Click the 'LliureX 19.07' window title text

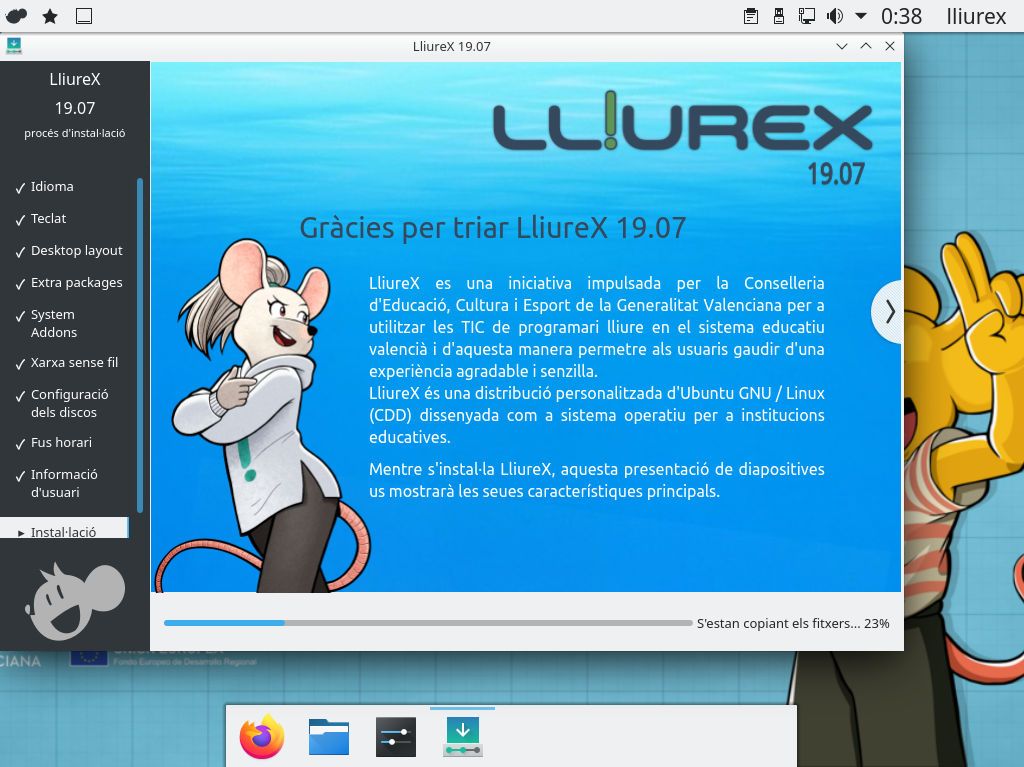coord(451,46)
